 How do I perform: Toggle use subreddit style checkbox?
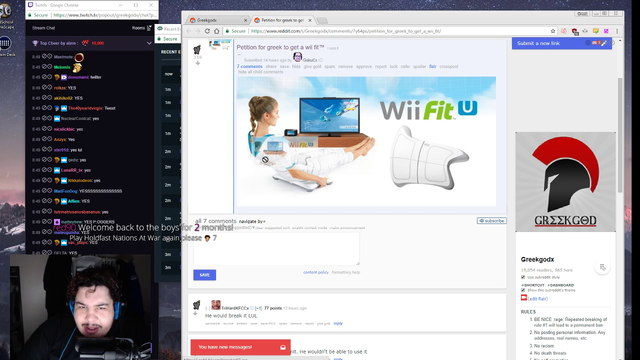tap(523, 277)
